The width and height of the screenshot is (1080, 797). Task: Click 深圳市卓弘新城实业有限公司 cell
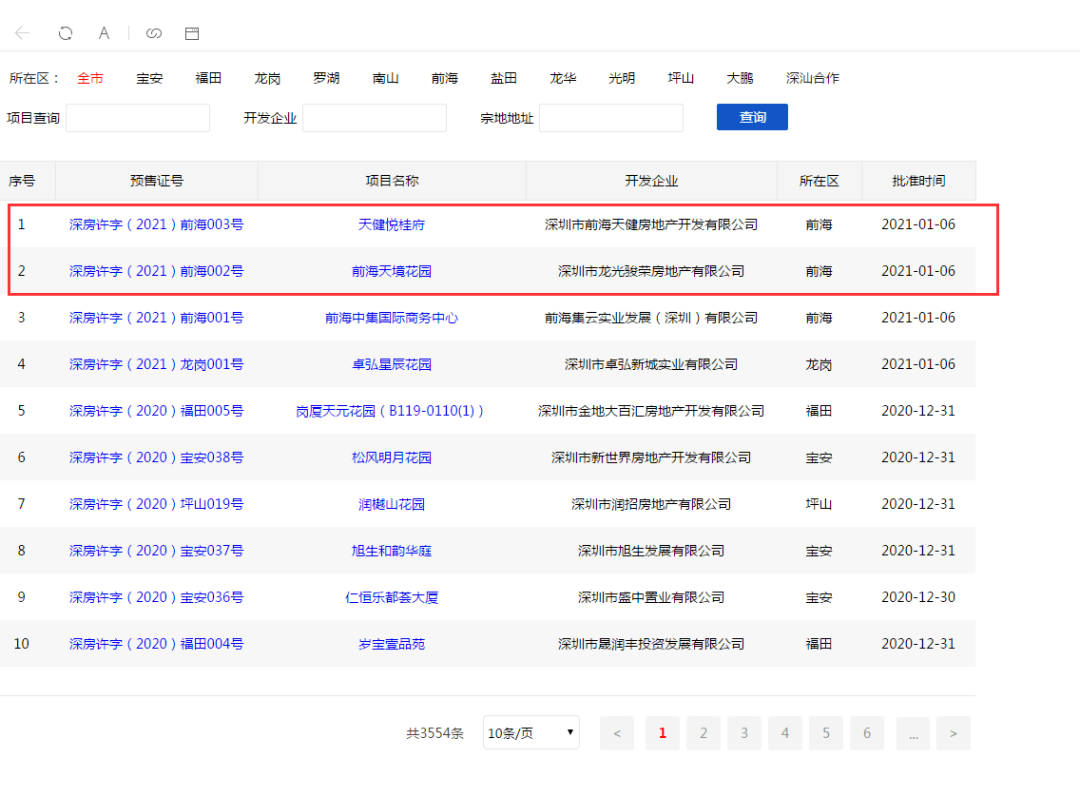click(x=652, y=364)
